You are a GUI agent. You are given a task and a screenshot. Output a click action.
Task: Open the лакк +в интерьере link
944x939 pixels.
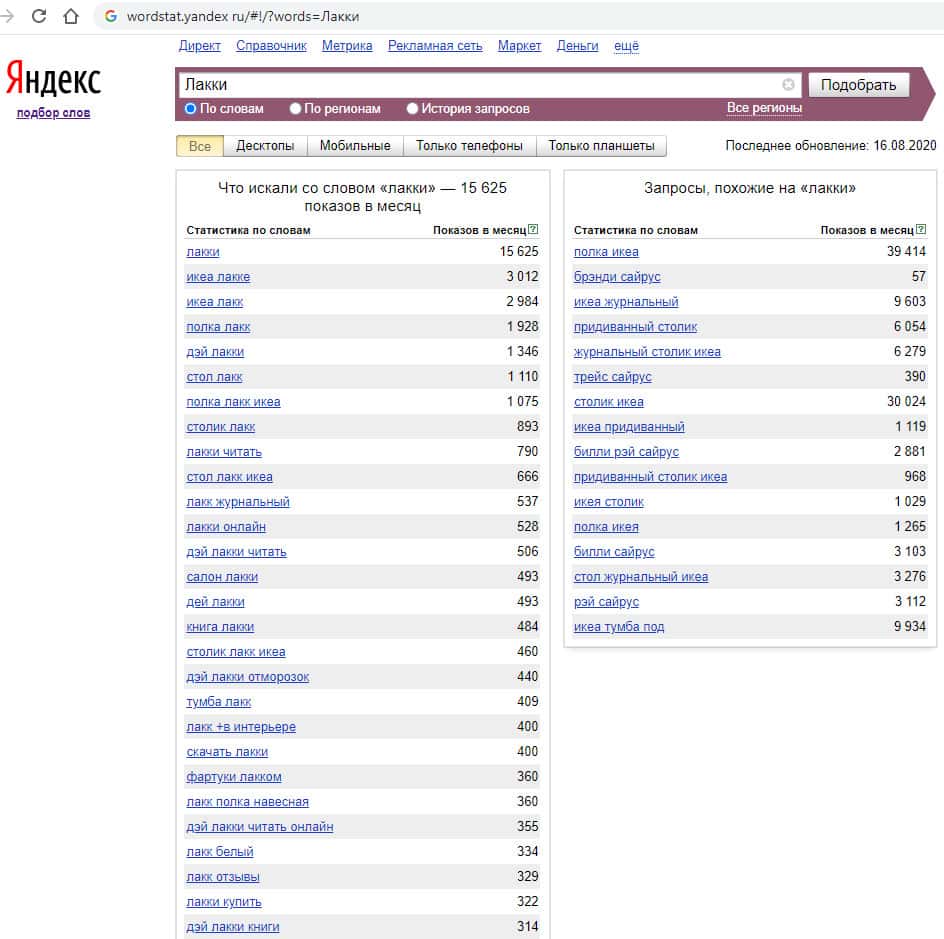click(x=241, y=727)
